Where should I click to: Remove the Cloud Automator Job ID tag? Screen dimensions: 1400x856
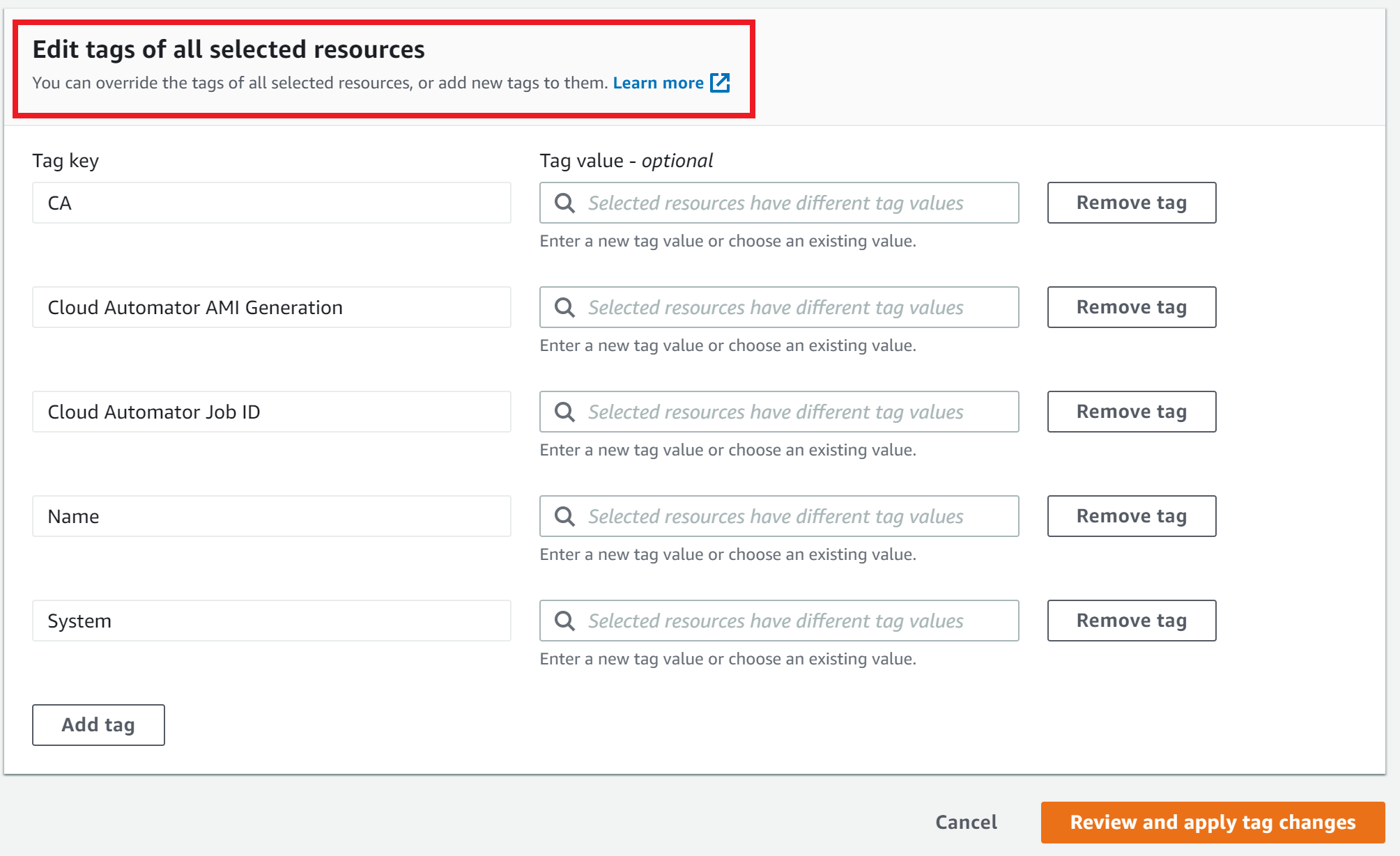pos(1131,412)
